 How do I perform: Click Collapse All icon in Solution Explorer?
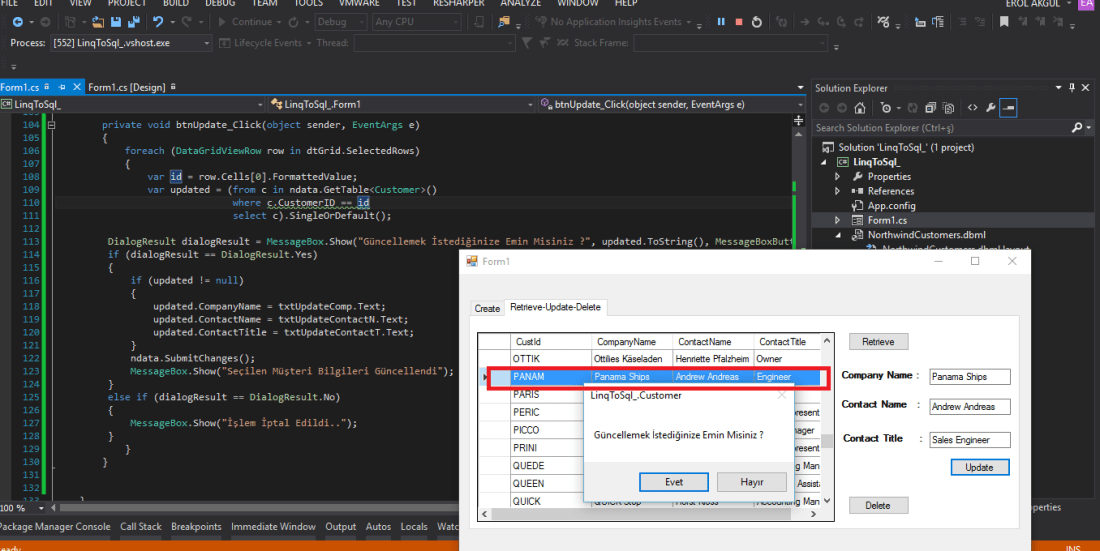(930, 108)
